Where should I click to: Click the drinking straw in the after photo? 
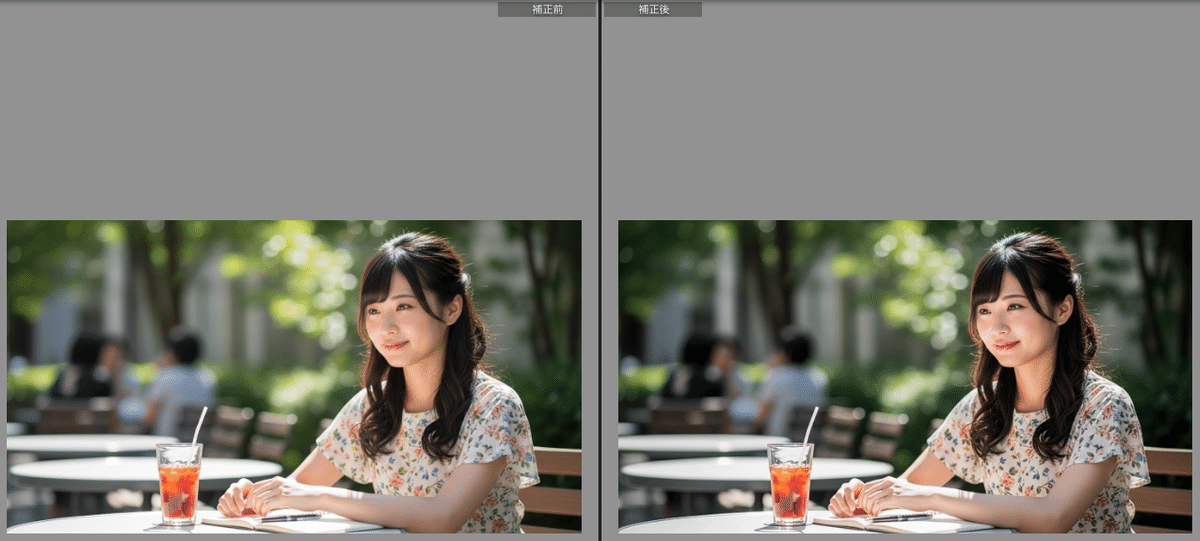tap(810, 424)
